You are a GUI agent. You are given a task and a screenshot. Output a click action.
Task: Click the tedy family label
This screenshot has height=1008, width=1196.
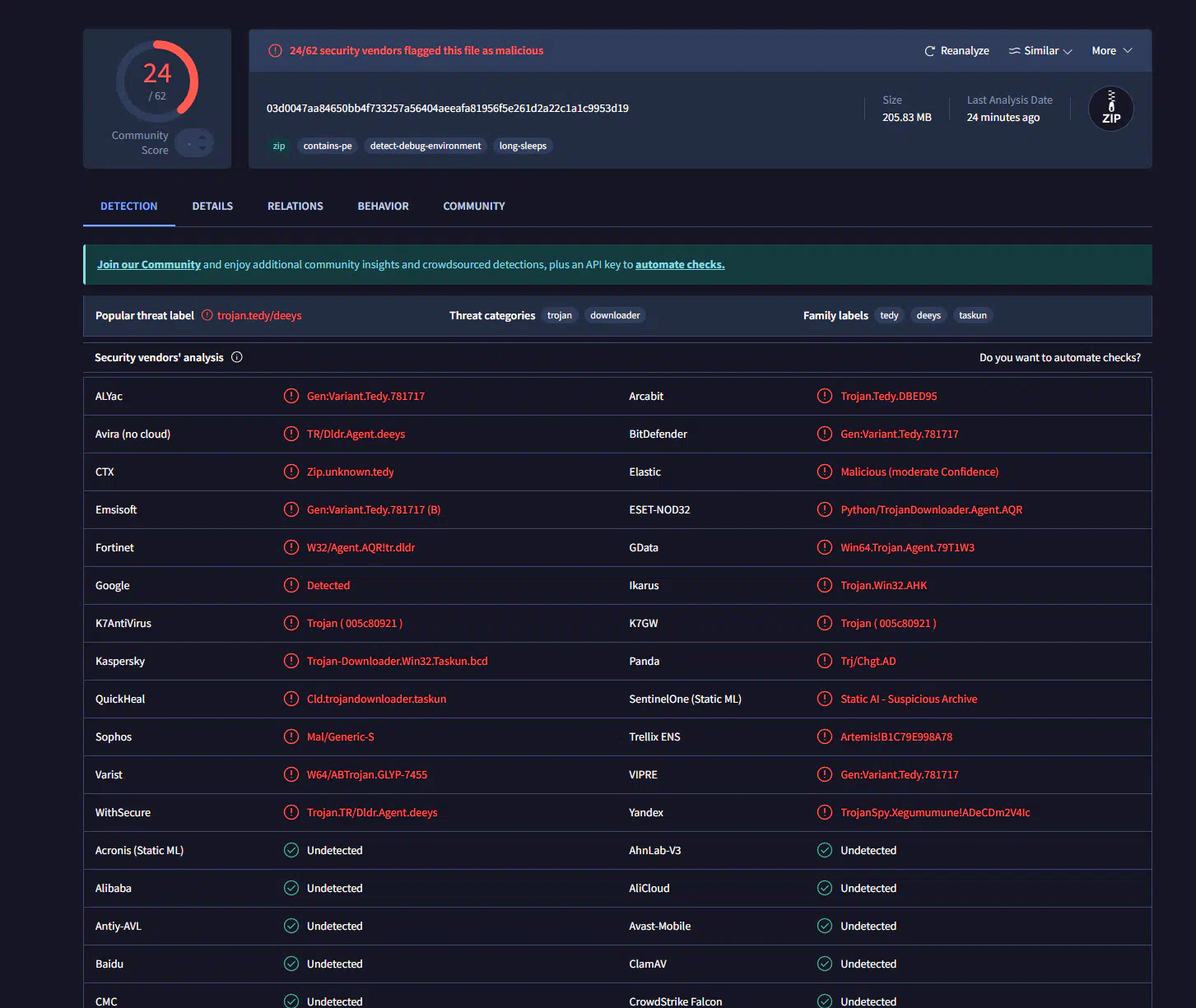point(889,315)
